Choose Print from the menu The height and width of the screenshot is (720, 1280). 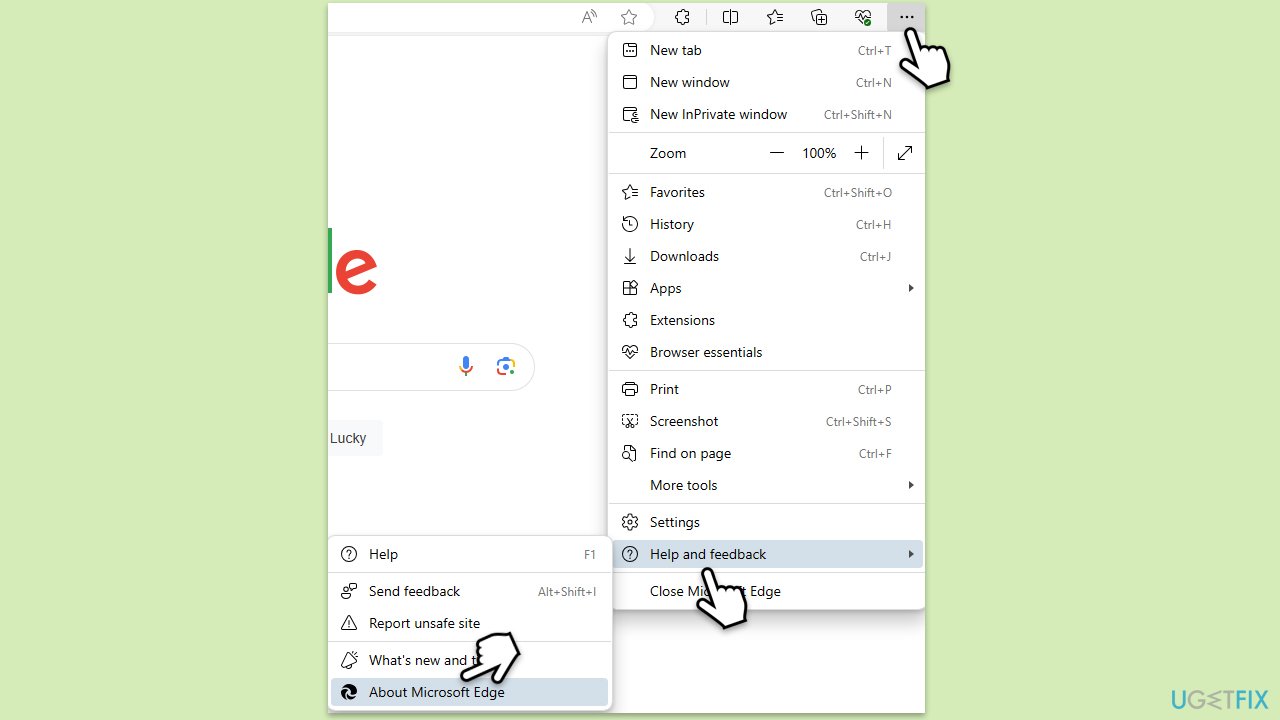pos(766,389)
